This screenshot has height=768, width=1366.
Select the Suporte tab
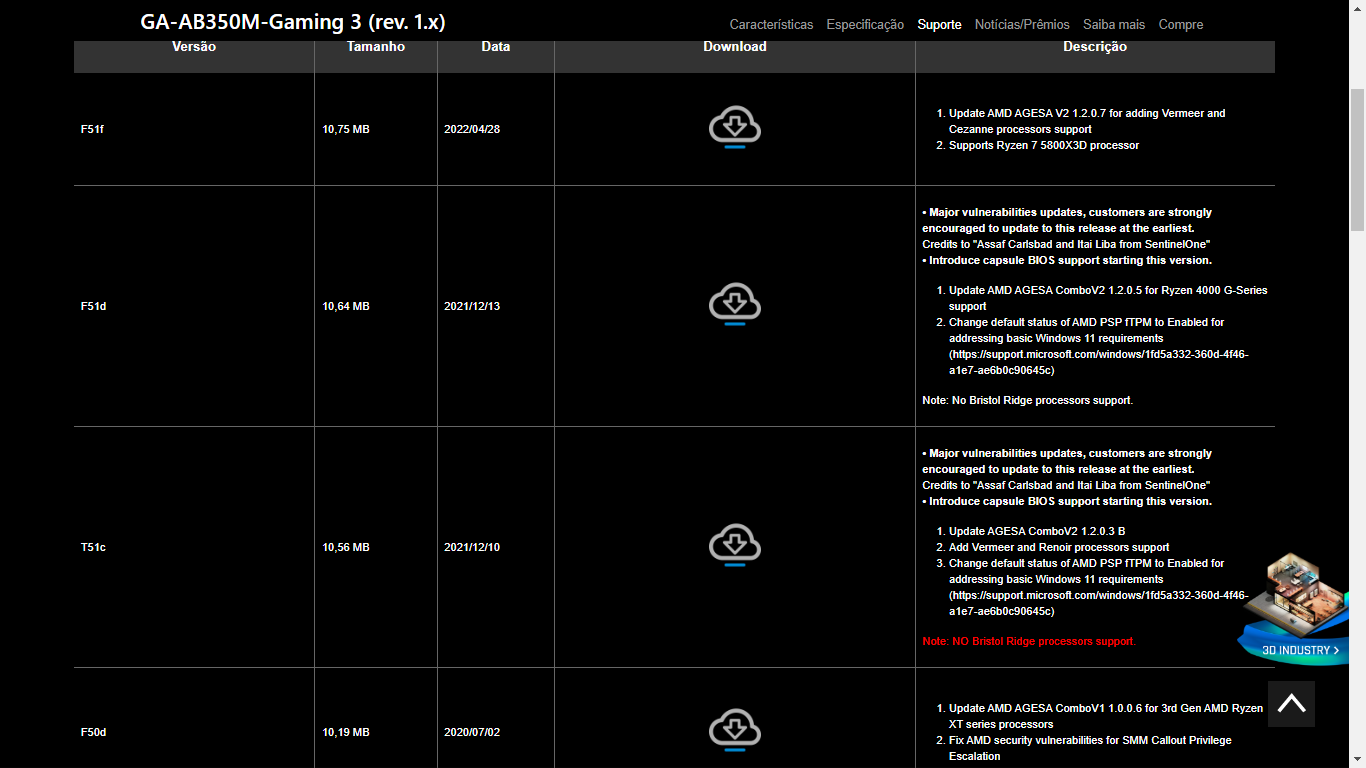[x=940, y=24]
